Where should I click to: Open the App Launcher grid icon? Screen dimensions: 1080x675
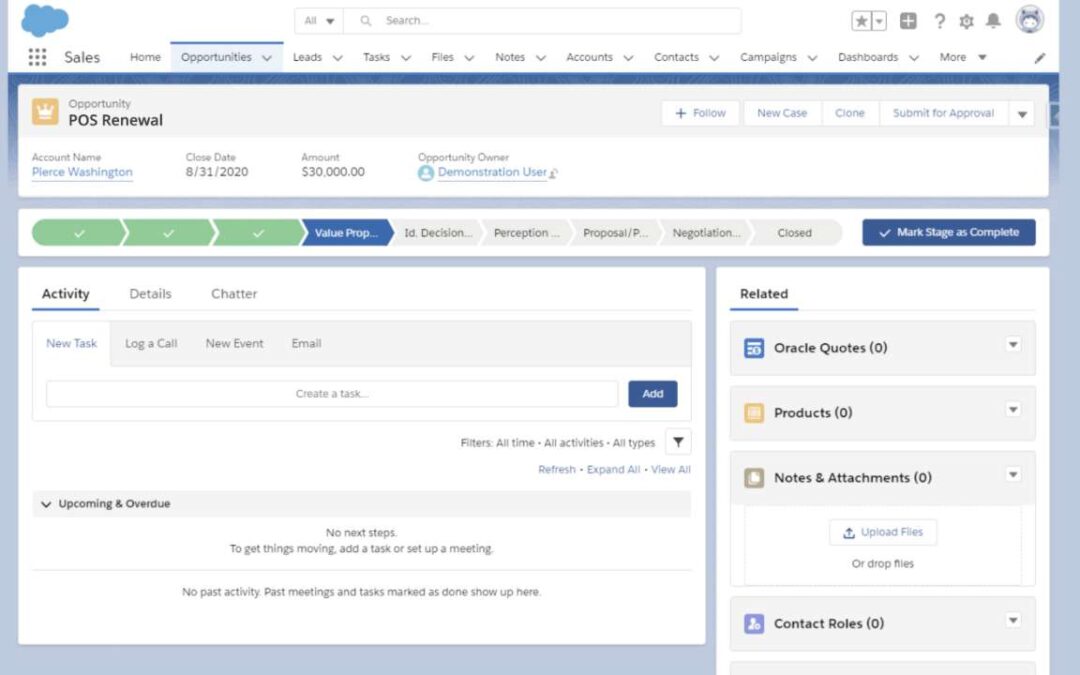pos(37,57)
